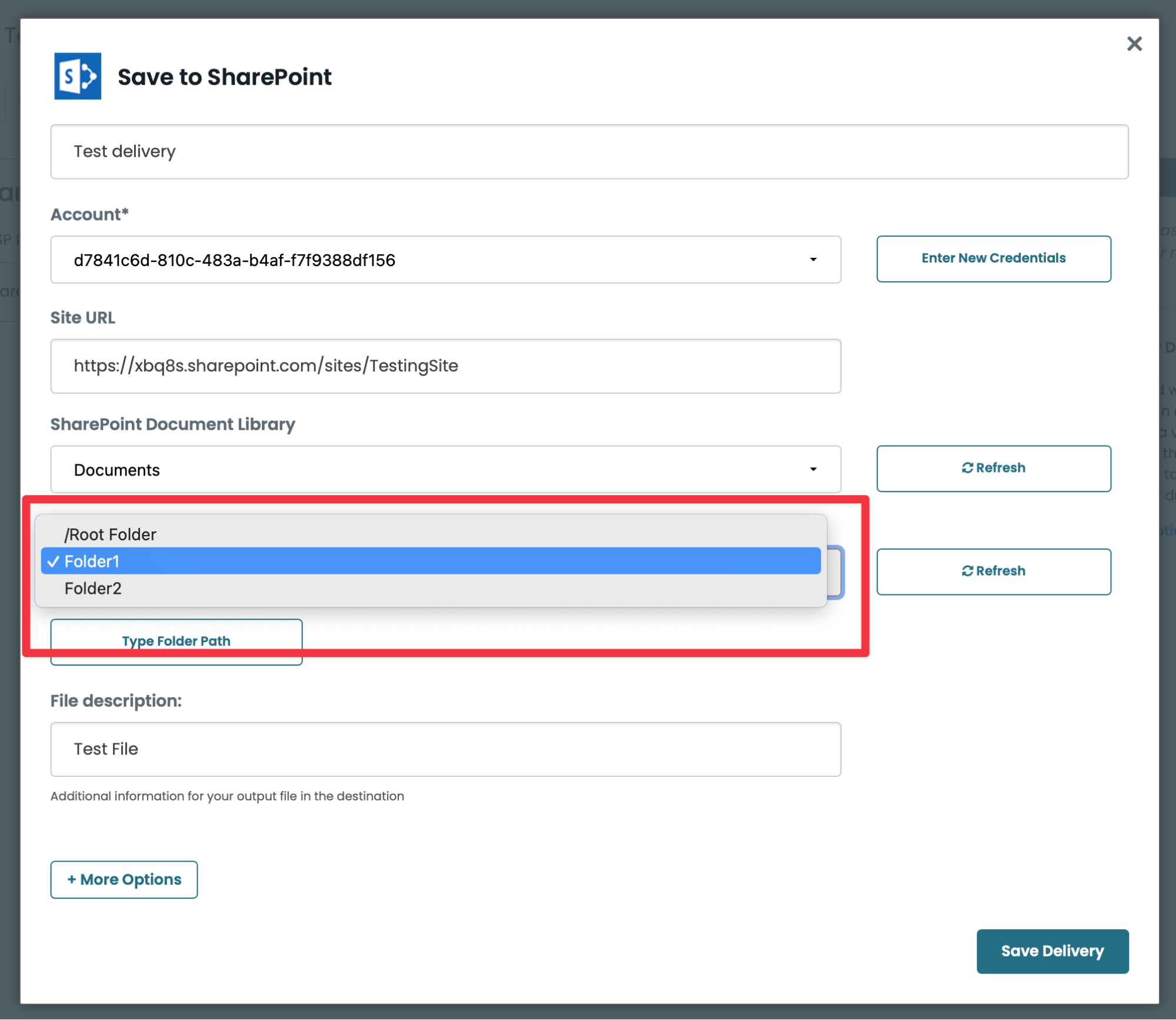The image size is (1176, 1020).
Task: Click Enter New Credentials button
Action: 993,258
